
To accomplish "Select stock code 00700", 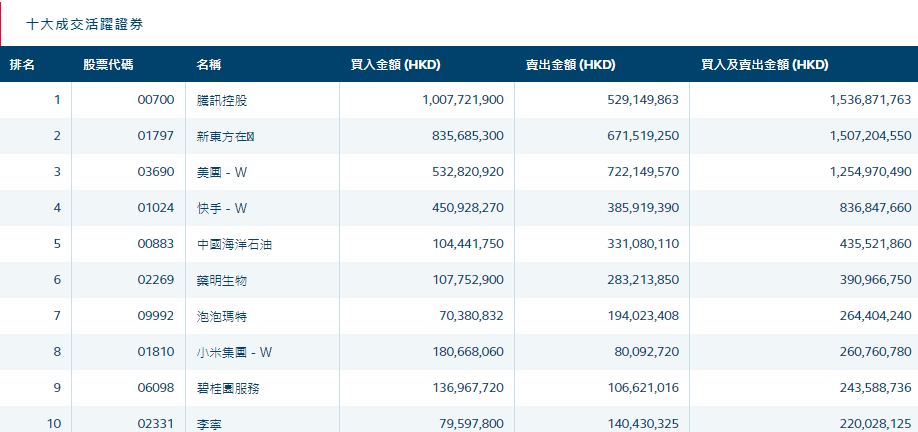I will point(156,100).
